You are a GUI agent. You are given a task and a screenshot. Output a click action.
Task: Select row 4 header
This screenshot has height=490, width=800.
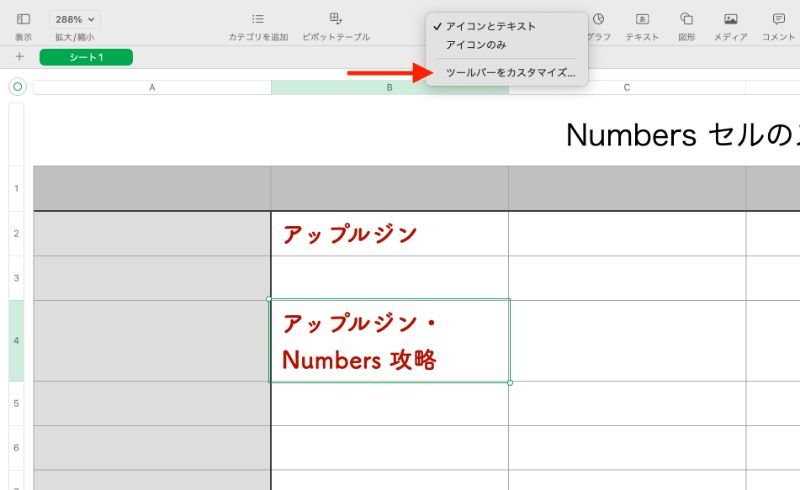pyautogui.click(x=16, y=340)
